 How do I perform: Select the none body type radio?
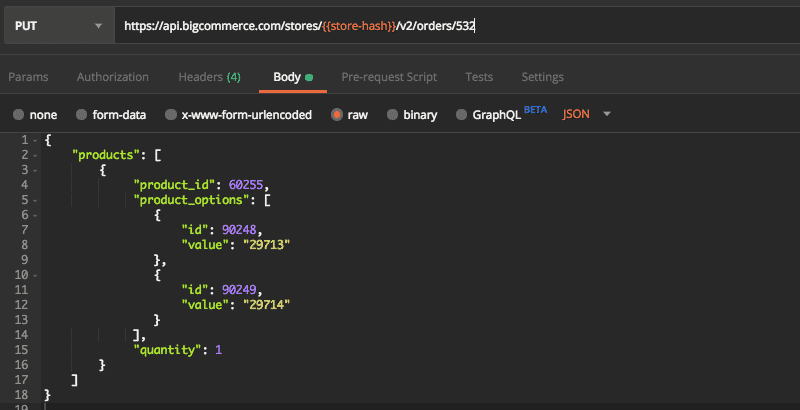18,115
